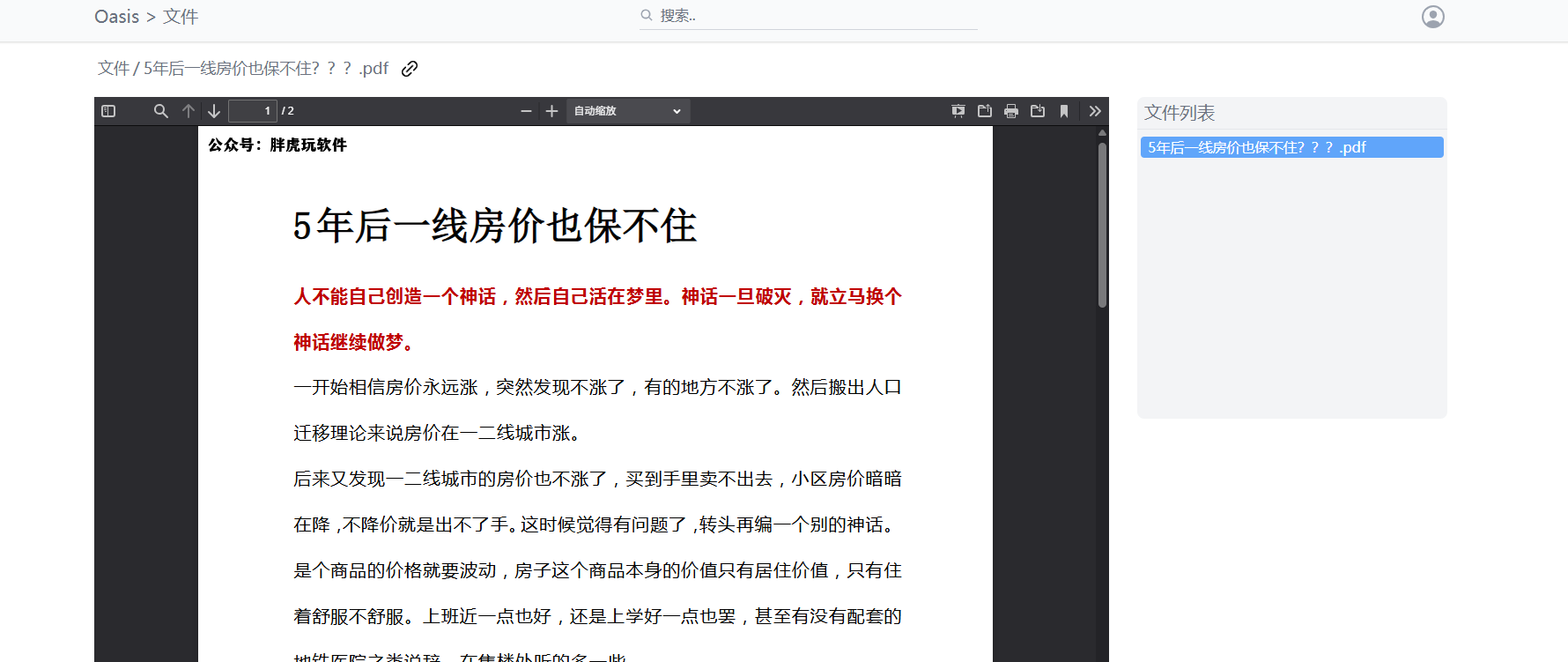Open the 自动缩放 zoom dropdown
The height and width of the screenshot is (662, 1568).
(627, 111)
